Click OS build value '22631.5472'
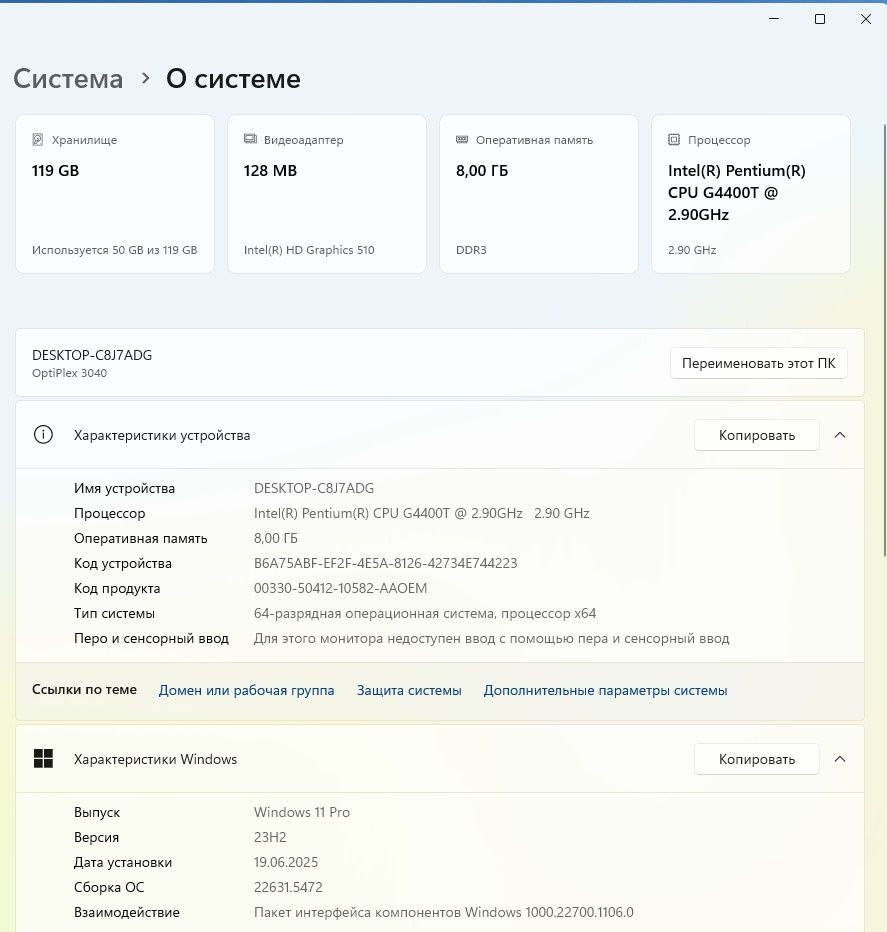This screenshot has width=887, height=932. click(x=288, y=887)
